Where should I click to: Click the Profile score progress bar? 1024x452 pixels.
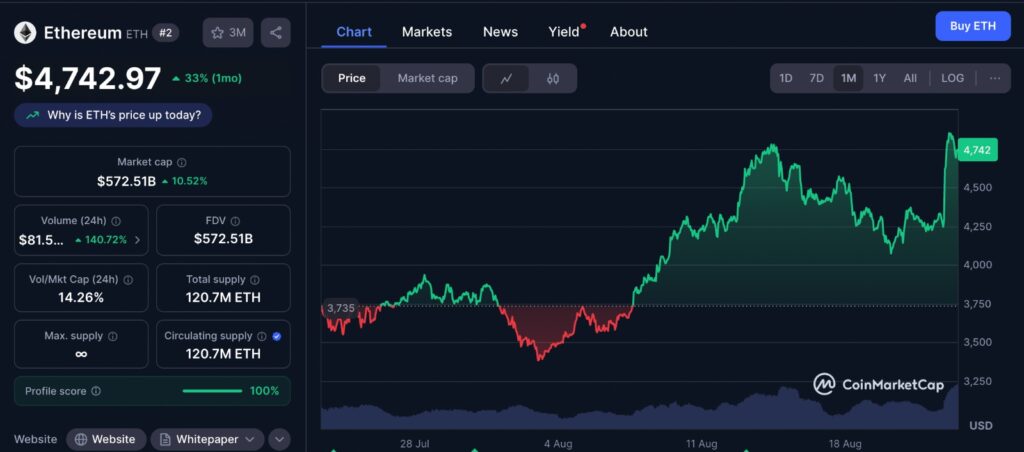212,391
